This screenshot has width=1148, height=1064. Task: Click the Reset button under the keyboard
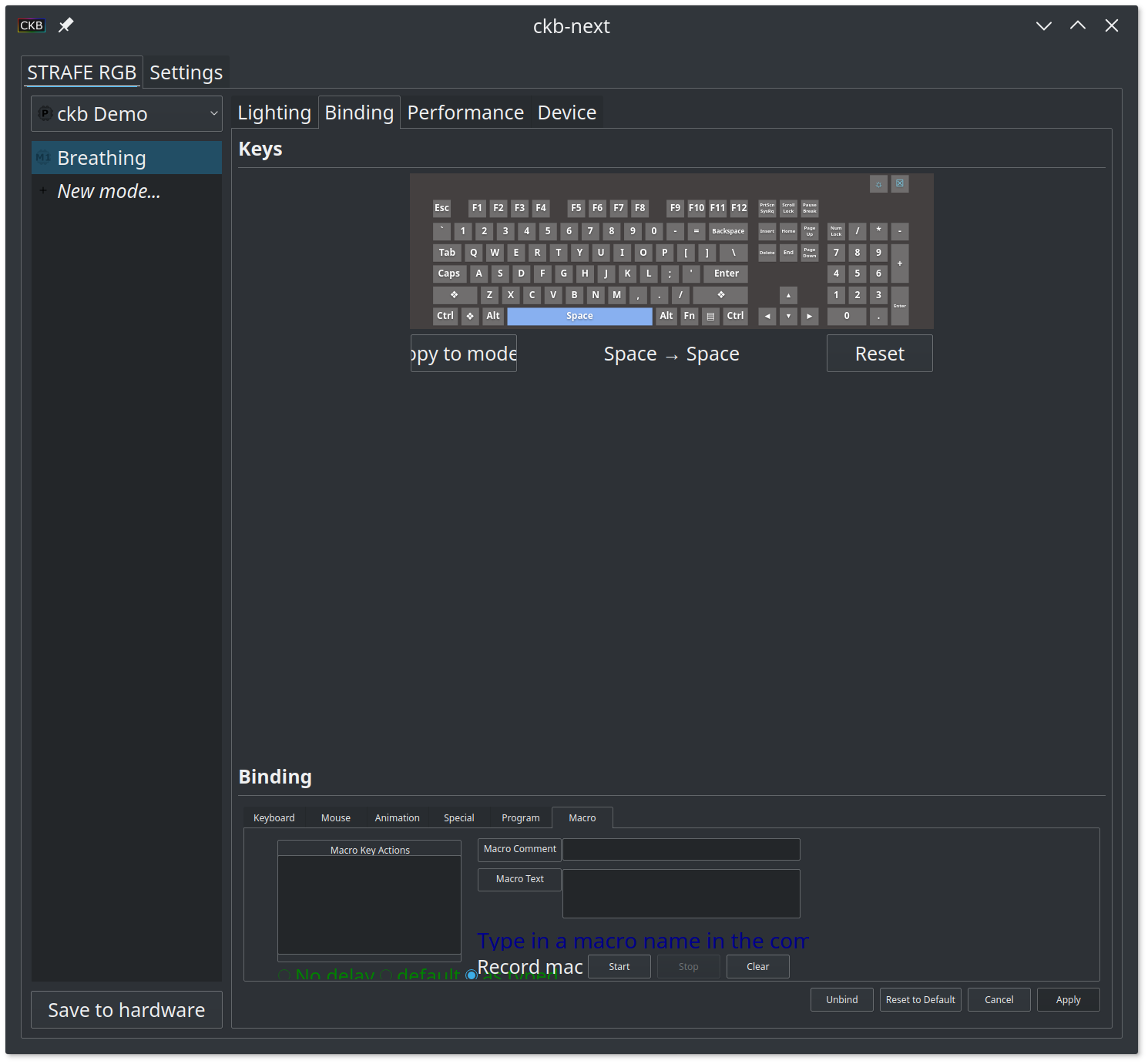(x=880, y=354)
